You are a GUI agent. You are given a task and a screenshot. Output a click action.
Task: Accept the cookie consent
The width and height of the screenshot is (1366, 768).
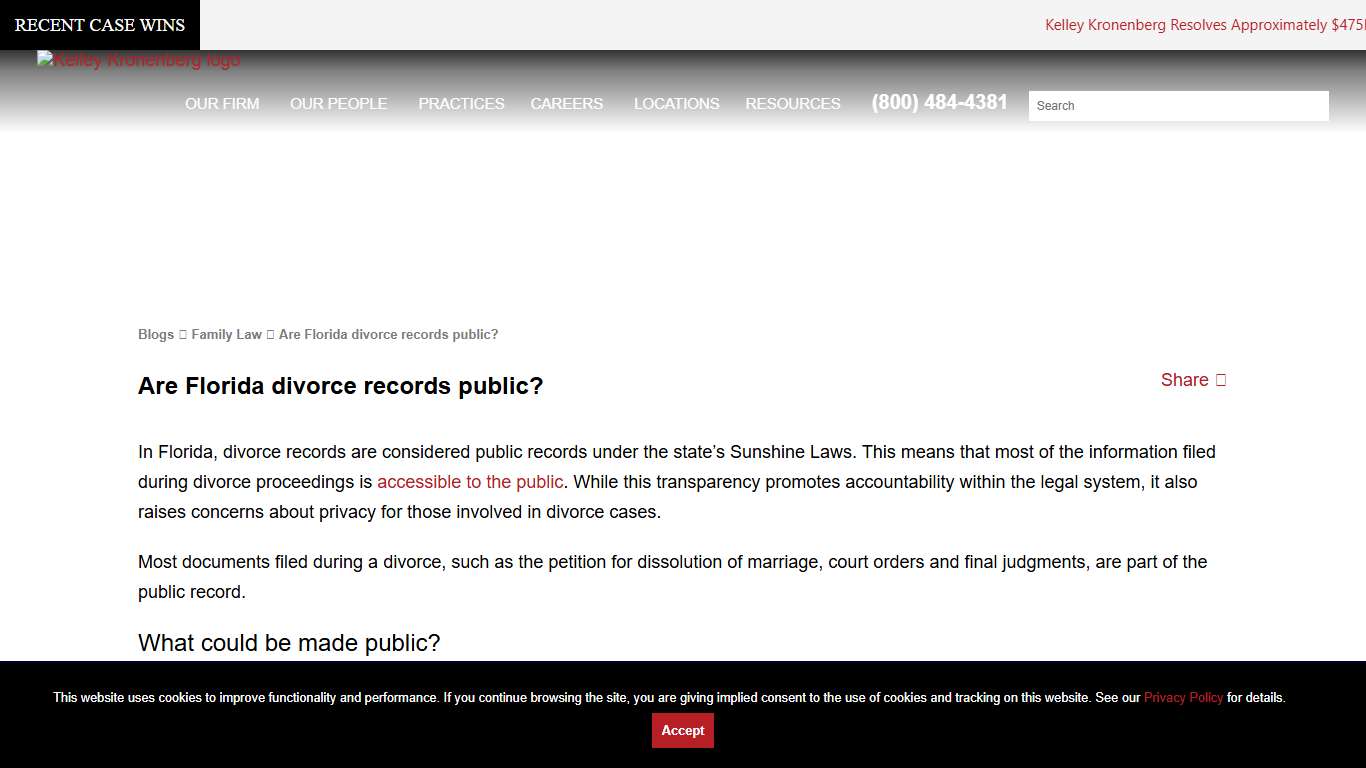[682, 730]
